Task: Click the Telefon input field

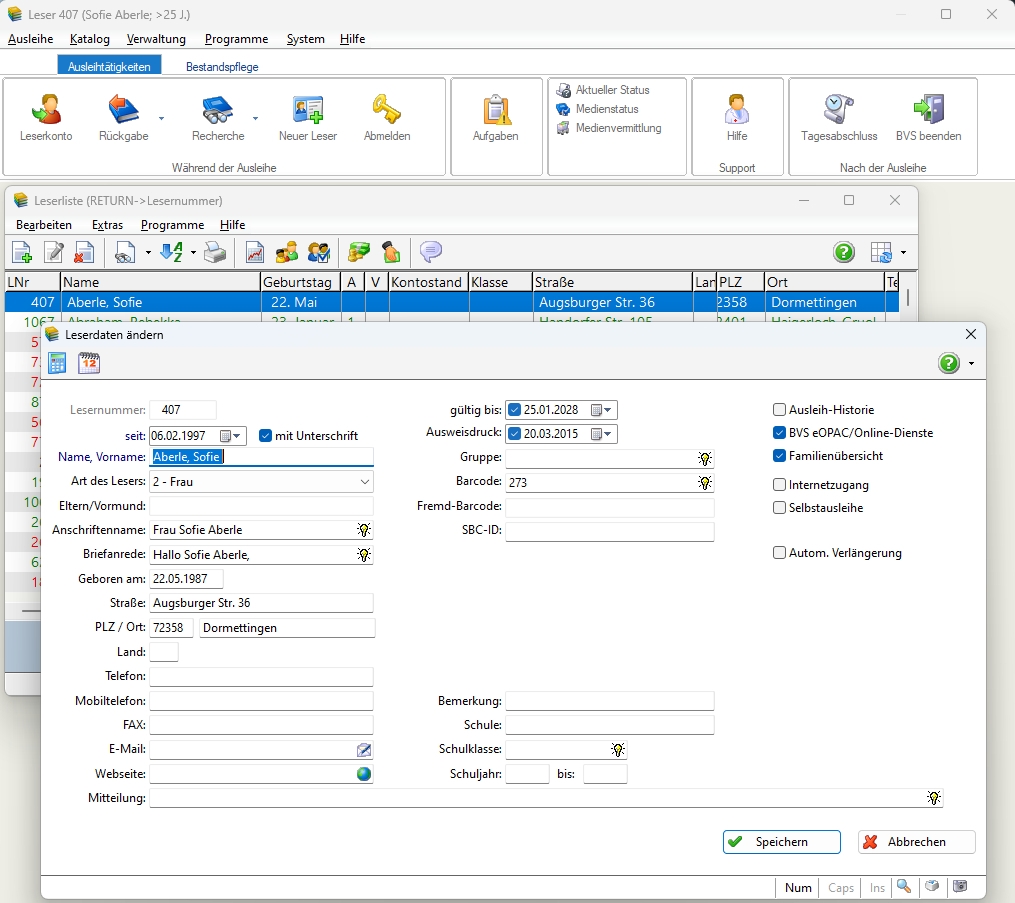Action: click(262, 676)
